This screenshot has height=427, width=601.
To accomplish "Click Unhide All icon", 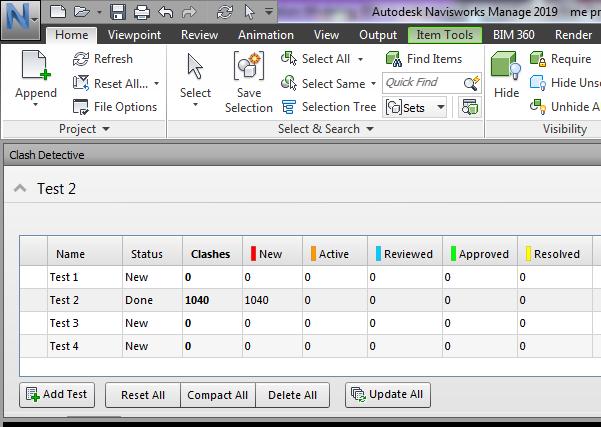I will click(x=538, y=107).
